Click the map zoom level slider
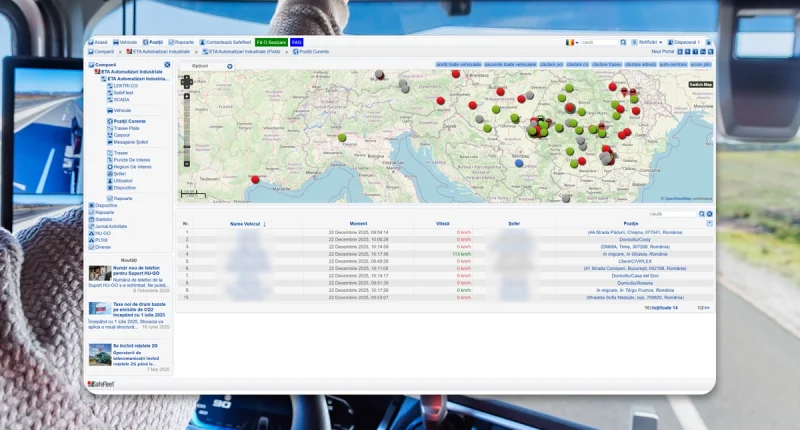This screenshot has width=800, height=430. pyautogui.click(x=186, y=130)
